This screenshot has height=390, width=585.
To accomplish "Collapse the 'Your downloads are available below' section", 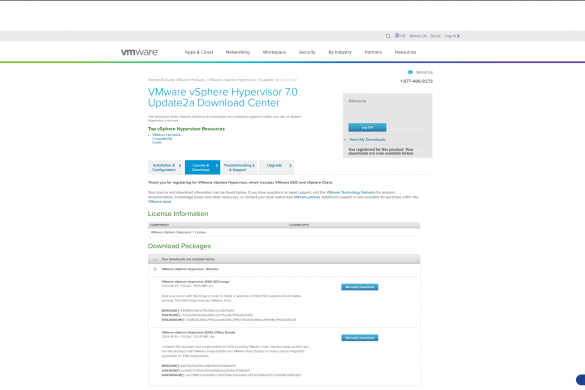I will (155, 259).
